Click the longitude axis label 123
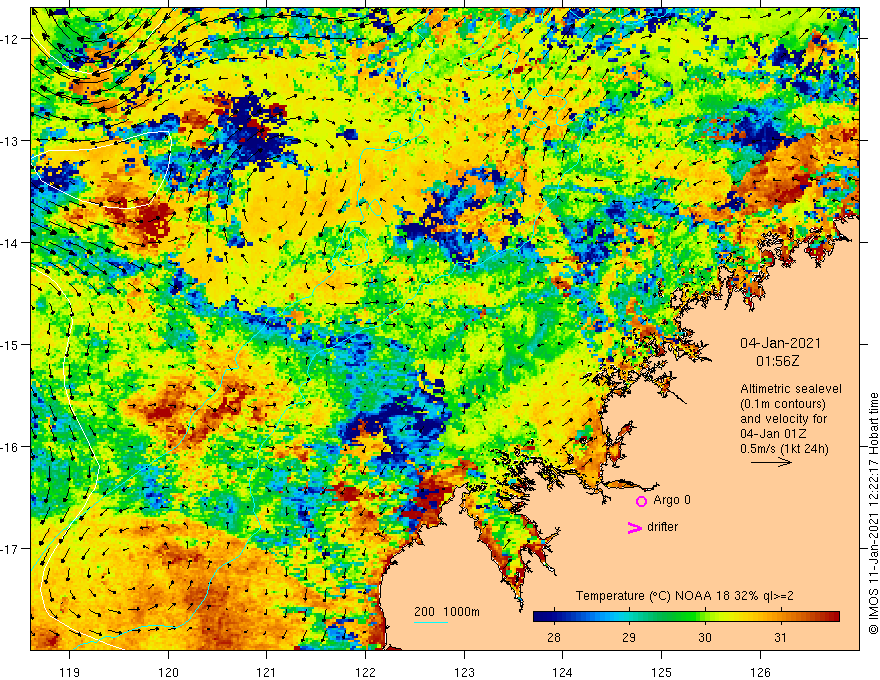This screenshot has height=680, width=880. click(464, 672)
